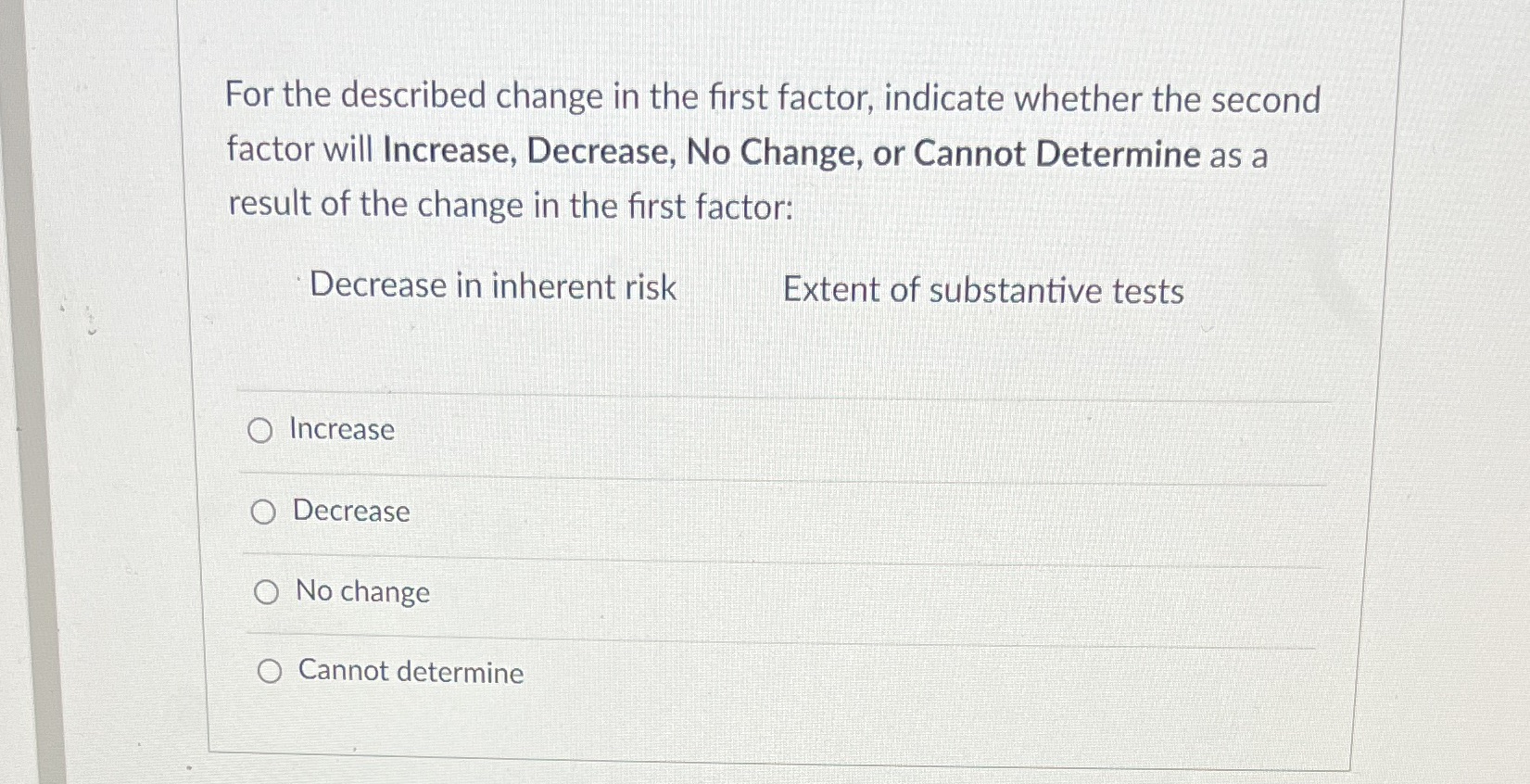The width and height of the screenshot is (1530, 784).
Task: Select the Cannot determine radio button
Action: click(x=272, y=670)
